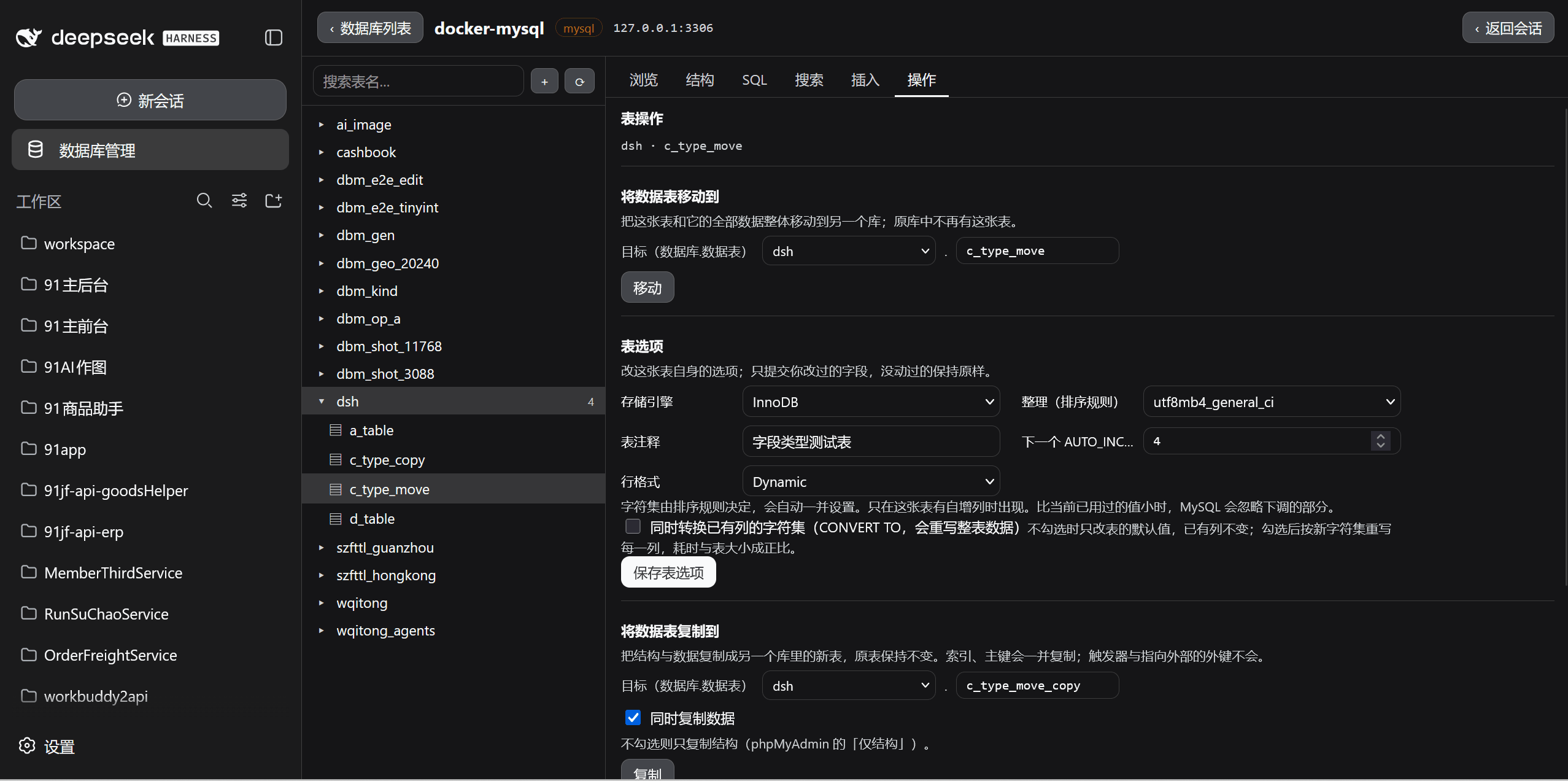
Task: Click the mysql type badge
Action: pos(579,28)
